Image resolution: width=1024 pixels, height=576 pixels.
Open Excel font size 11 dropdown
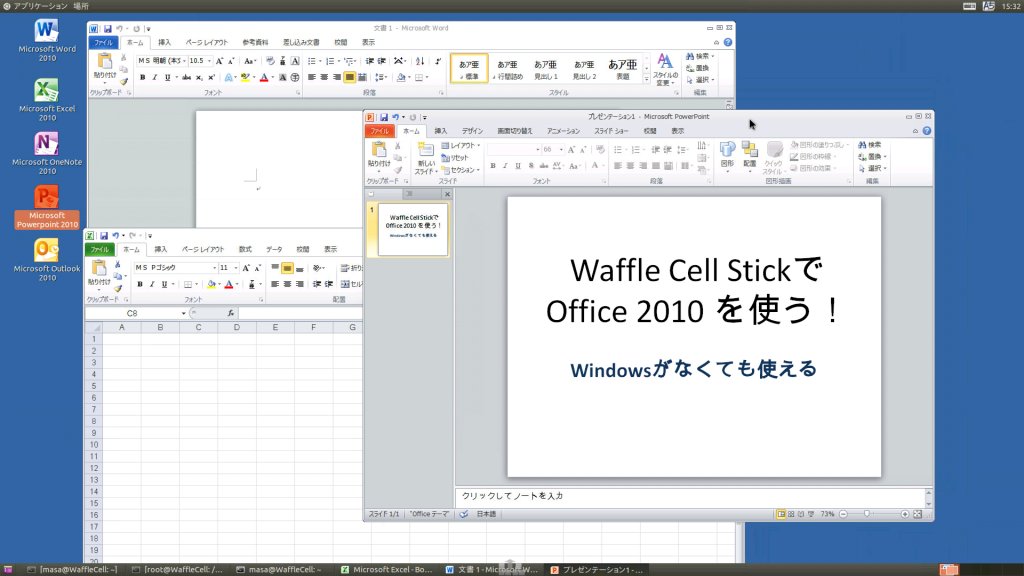(x=236, y=268)
